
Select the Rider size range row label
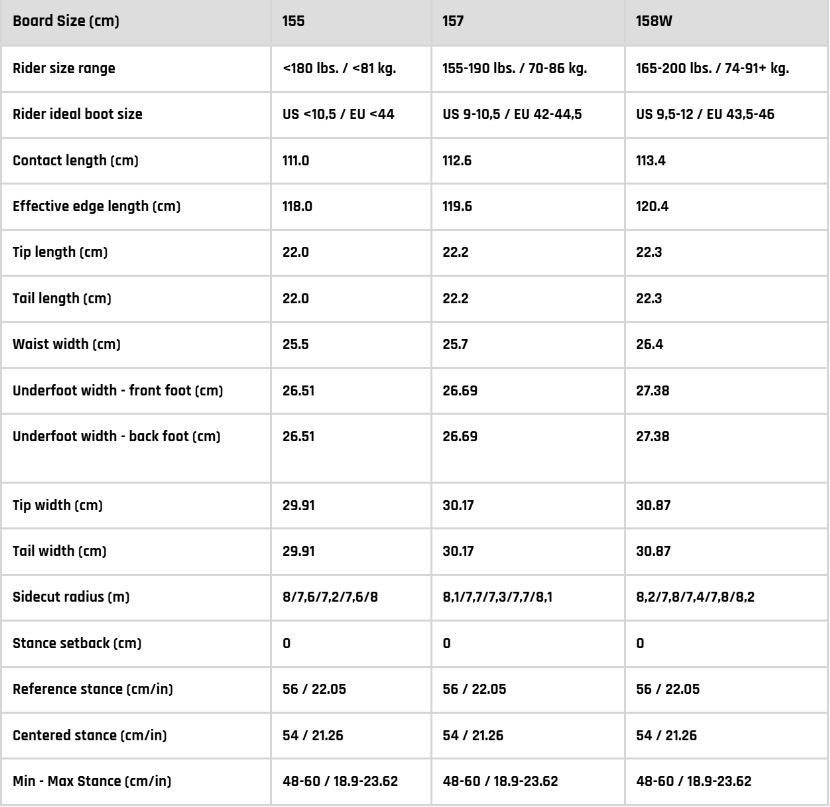64,68
